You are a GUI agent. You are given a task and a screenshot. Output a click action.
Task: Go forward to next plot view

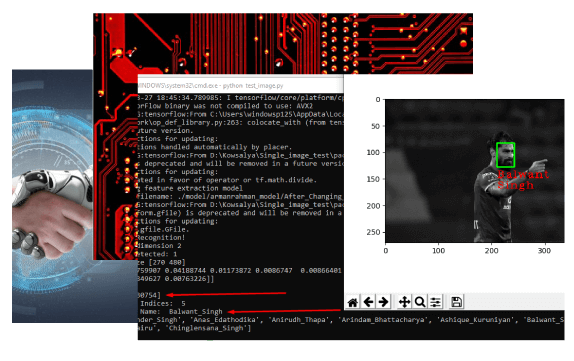[x=383, y=302]
